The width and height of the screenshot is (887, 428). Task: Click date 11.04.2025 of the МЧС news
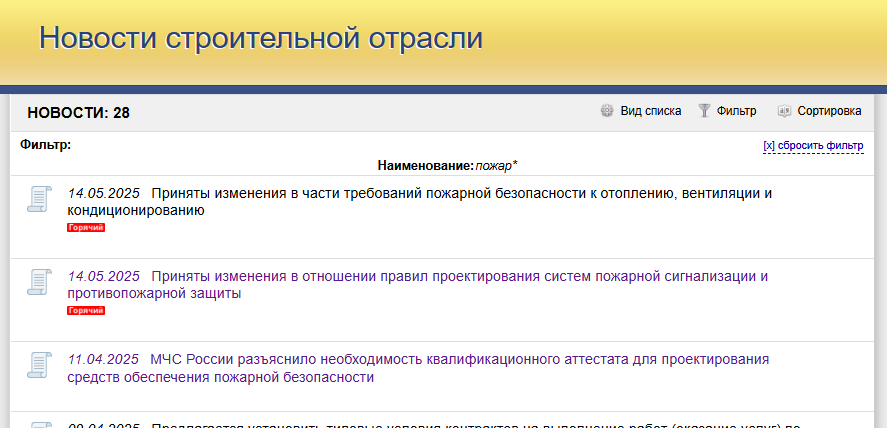(x=103, y=360)
